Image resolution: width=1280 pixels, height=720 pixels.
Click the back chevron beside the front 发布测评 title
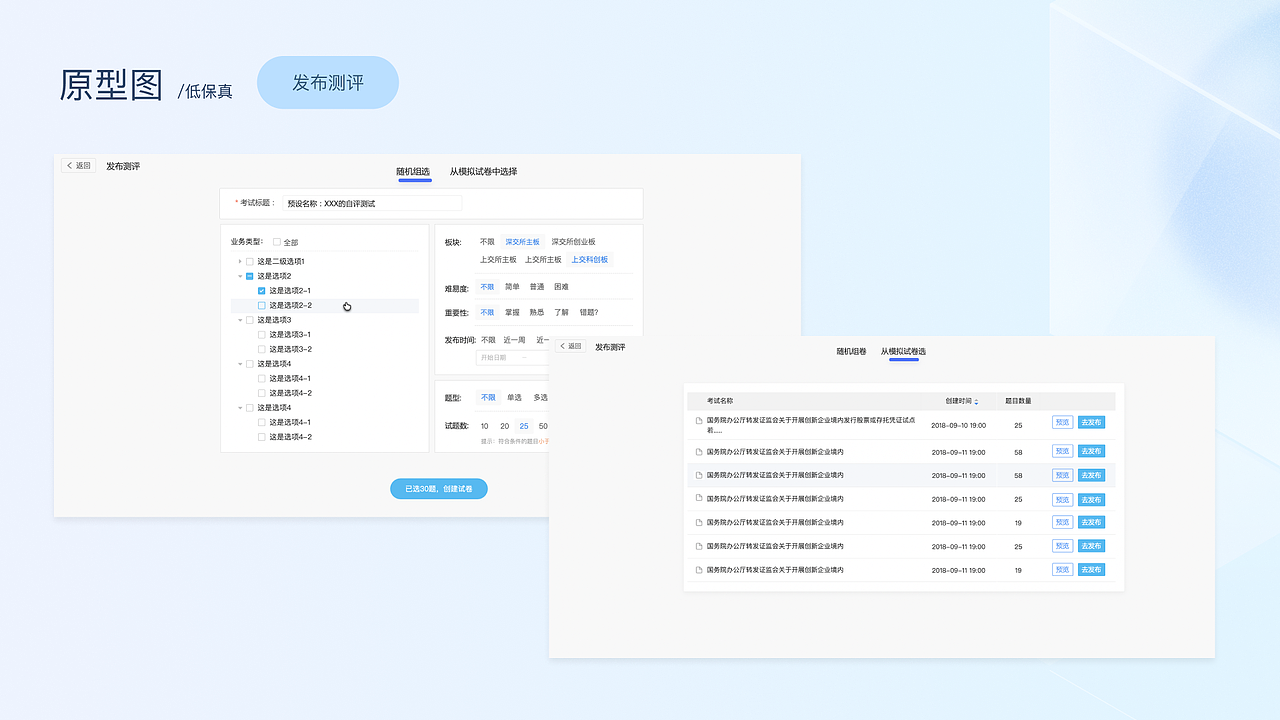[x=70, y=165]
